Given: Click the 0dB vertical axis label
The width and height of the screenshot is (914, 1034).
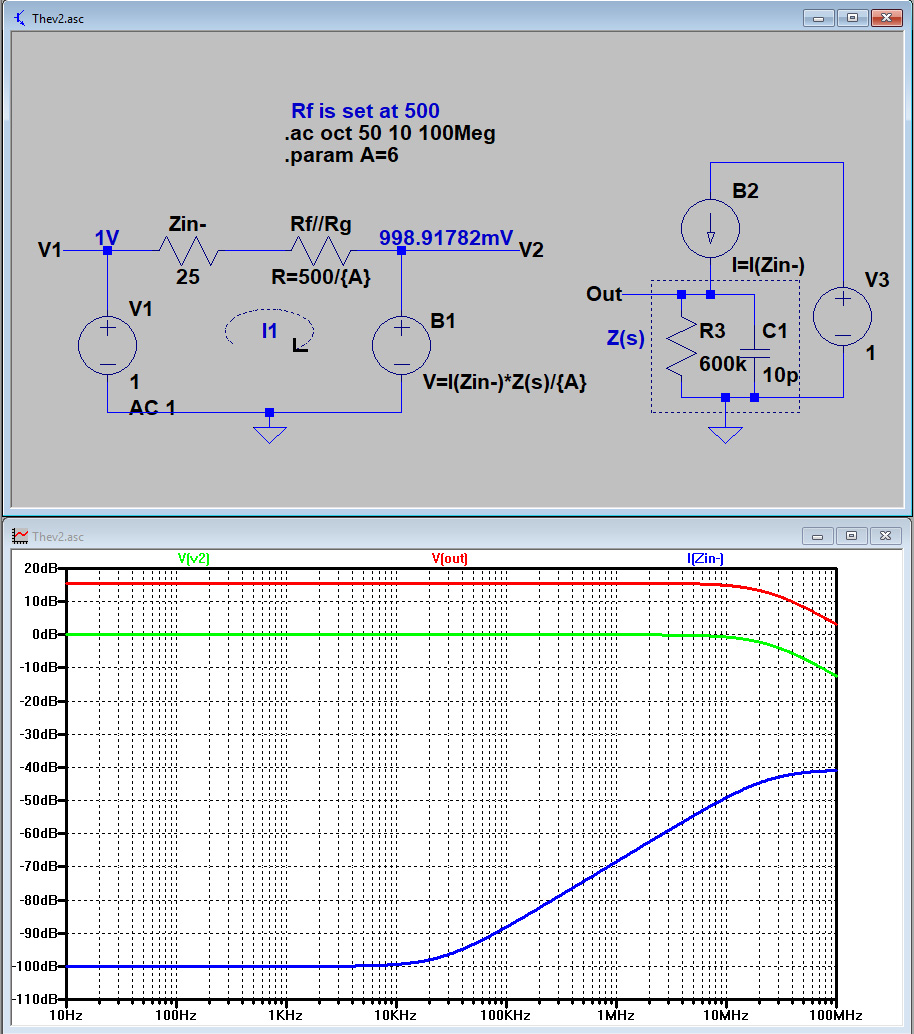Looking at the screenshot, I should coord(45,634).
